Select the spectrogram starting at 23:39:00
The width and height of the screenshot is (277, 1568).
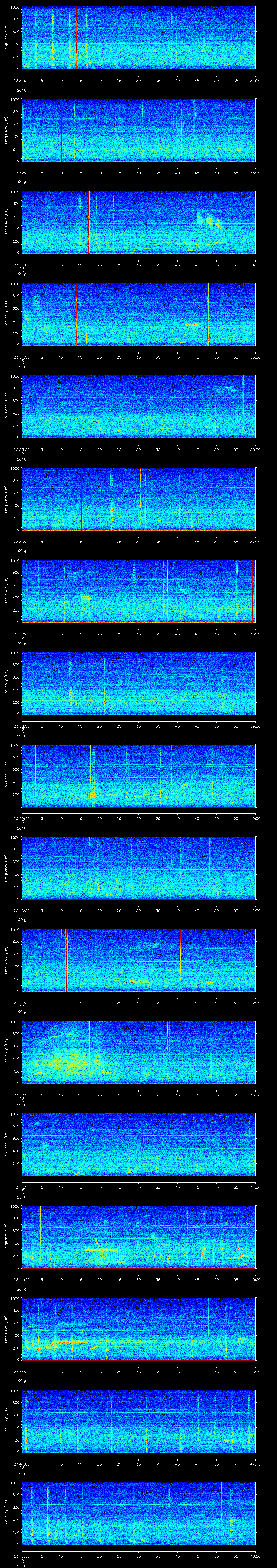139,775
